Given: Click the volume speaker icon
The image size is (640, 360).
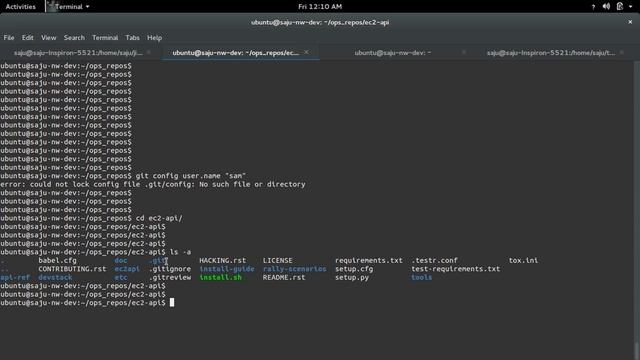Looking at the screenshot, I should [607, 6].
